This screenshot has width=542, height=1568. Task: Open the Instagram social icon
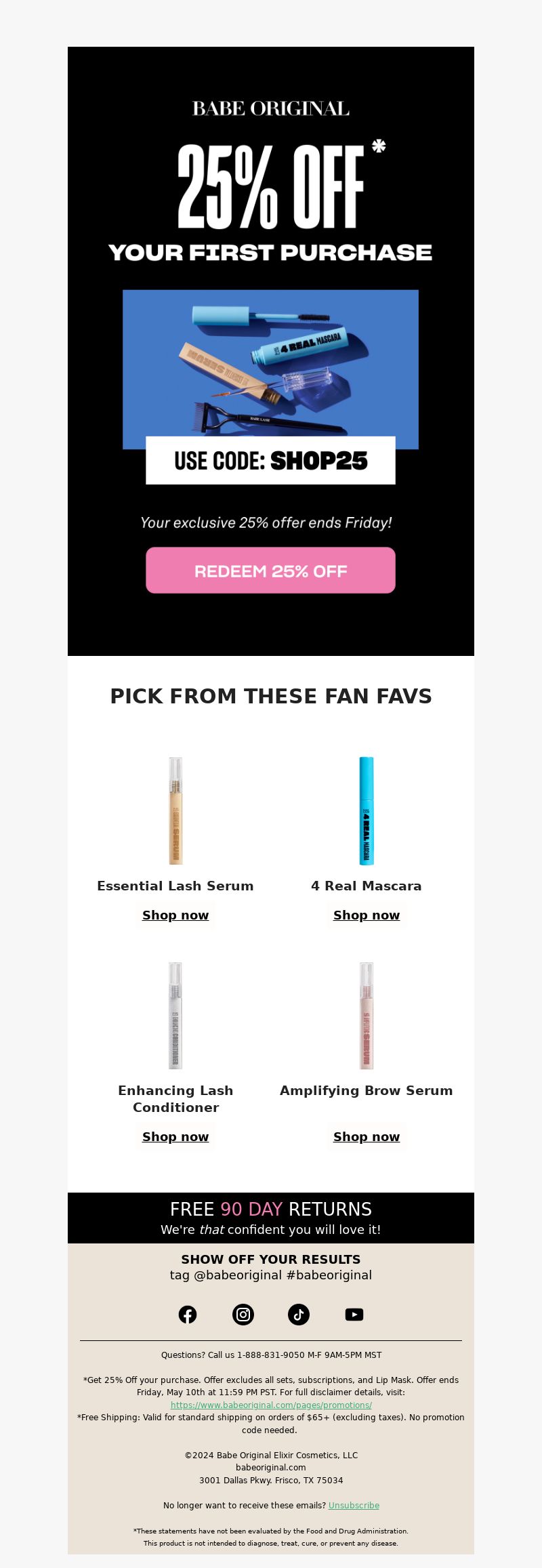(x=243, y=1315)
